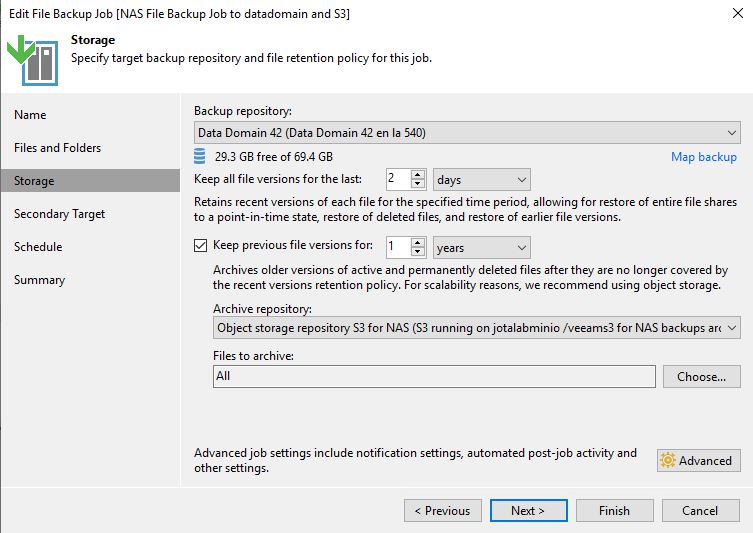Click the Advanced gear settings button
This screenshot has height=533, width=753.
(698, 460)
